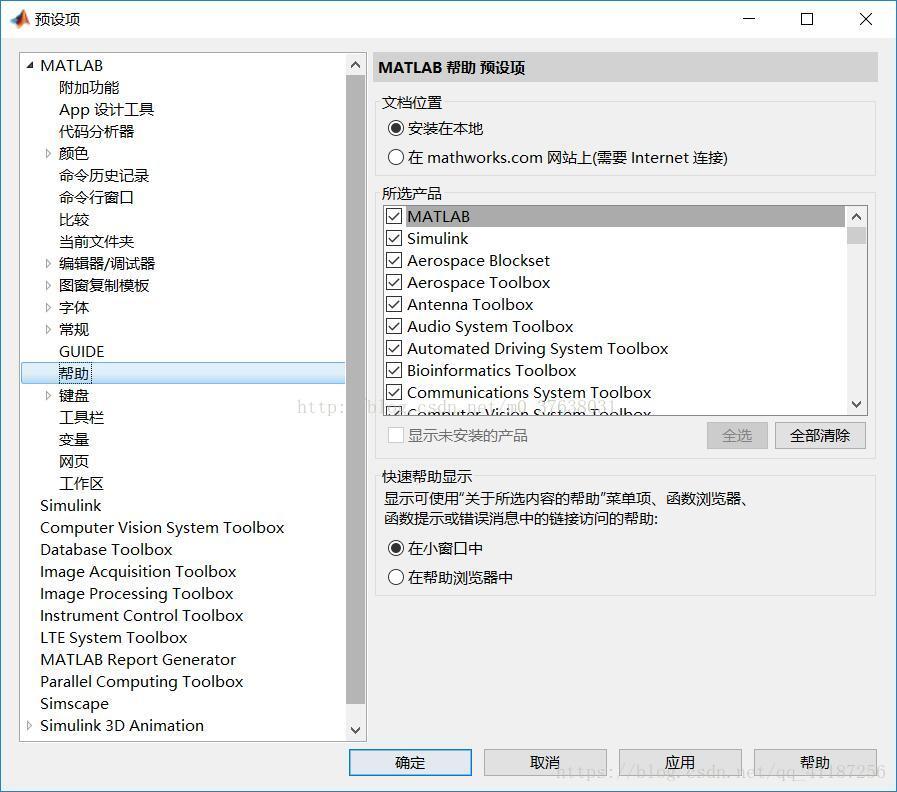Viewport: 897px width, 792px height.
Task: Maximize the 预设项 window
Action: click(x=807, y=19)
